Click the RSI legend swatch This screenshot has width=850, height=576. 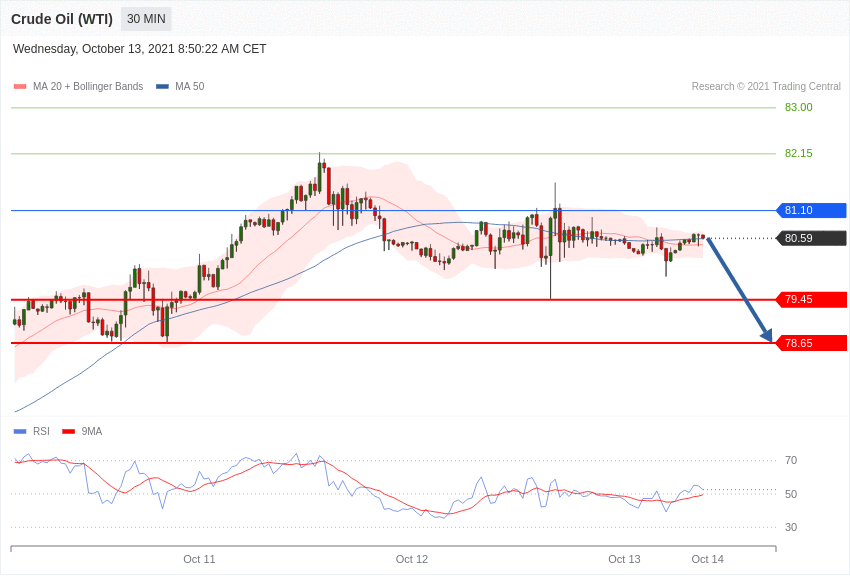click(x=20, y=432)
